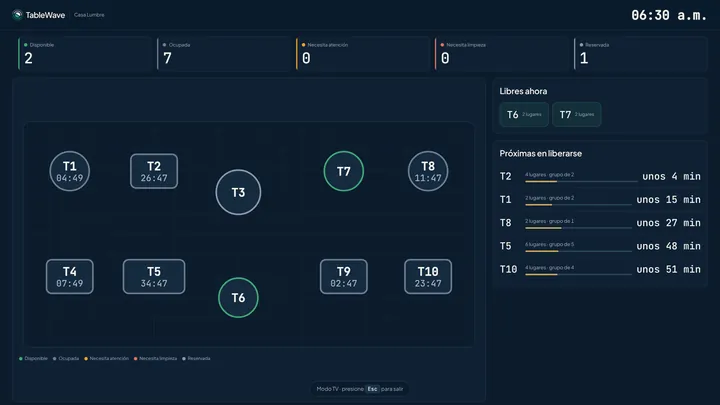Click Ocupada legend entry below floor plan

66,358
